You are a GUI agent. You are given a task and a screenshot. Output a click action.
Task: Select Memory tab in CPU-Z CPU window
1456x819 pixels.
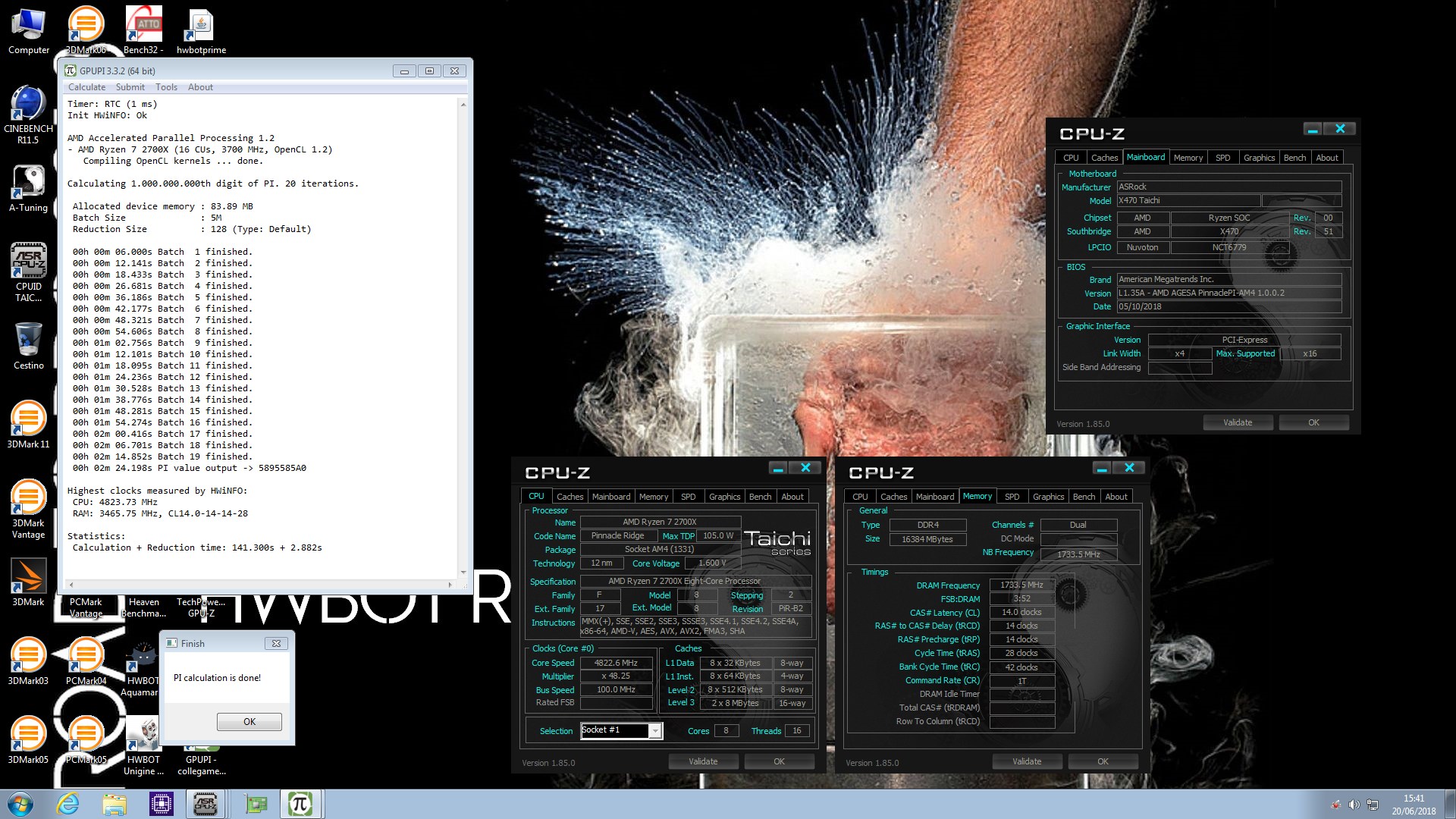(x=653, y=497)
